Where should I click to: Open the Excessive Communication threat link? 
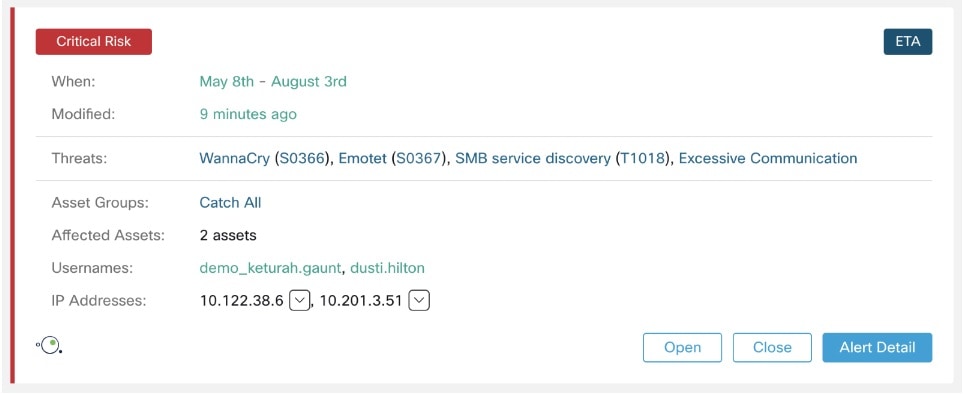coord(768,158)
